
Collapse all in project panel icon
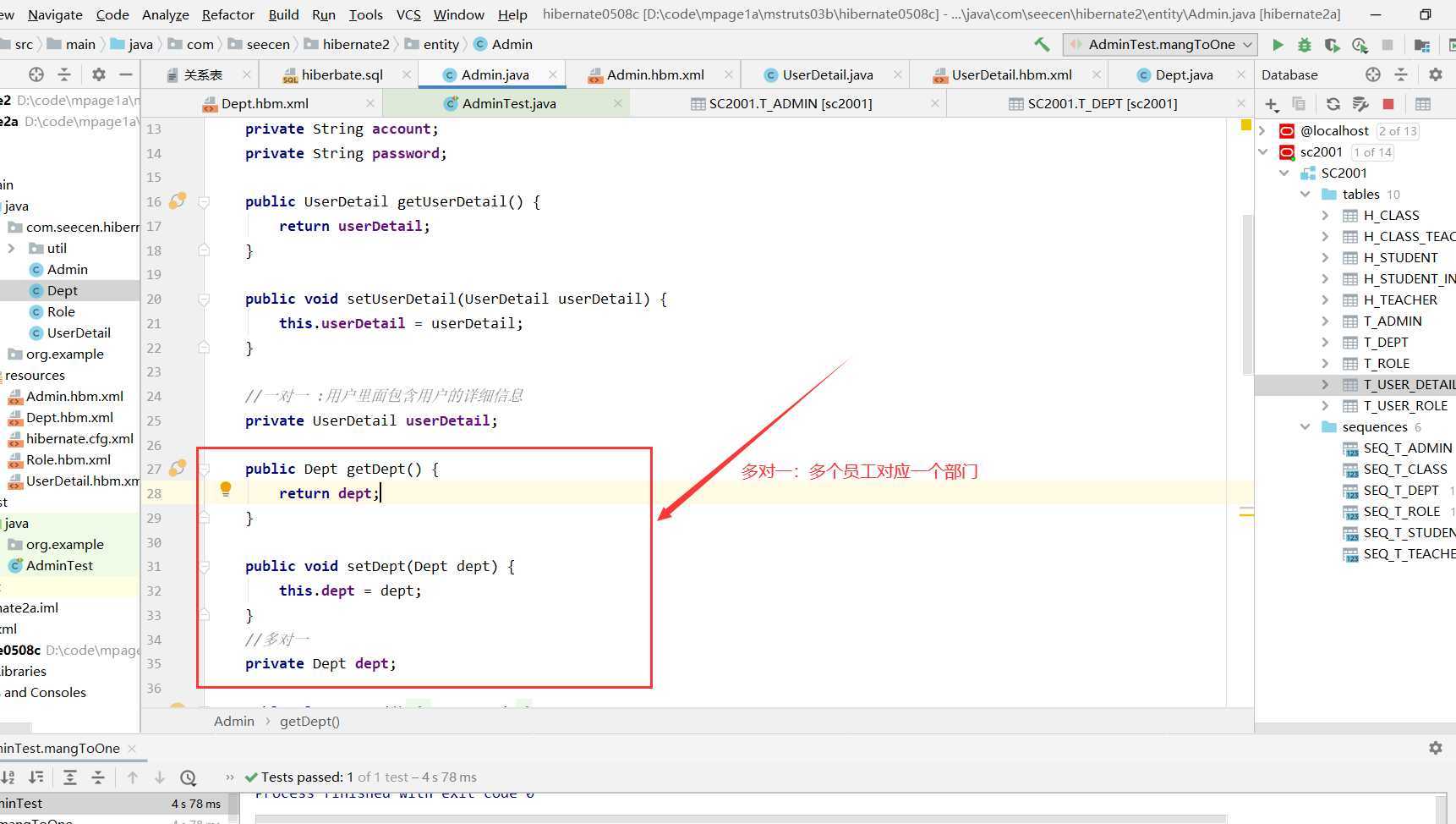pos(63,74)
